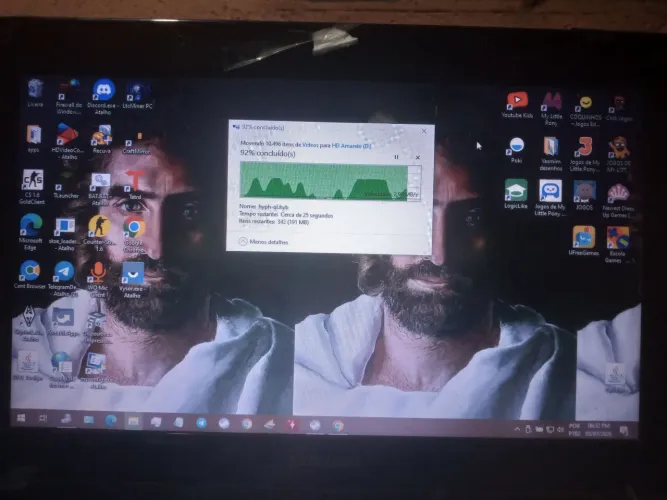Open the Newest Dress Up Games shortcut
Screen dimensions: 667x500
(x=618, y=200)
